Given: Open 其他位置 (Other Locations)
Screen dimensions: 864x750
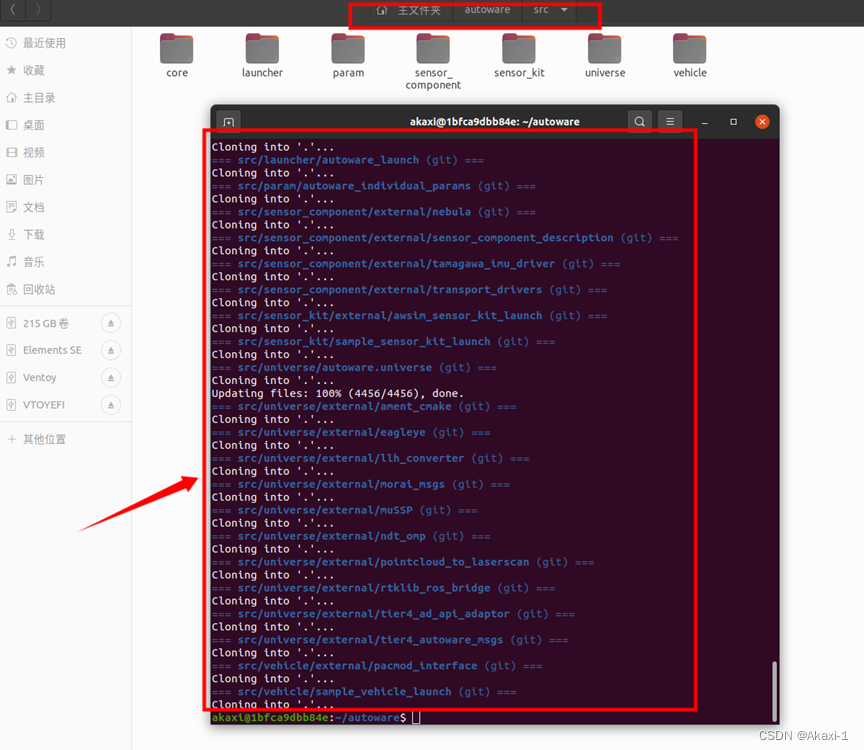Looking at the screenshot, I should pyautogui.click(x=66, y=439).
